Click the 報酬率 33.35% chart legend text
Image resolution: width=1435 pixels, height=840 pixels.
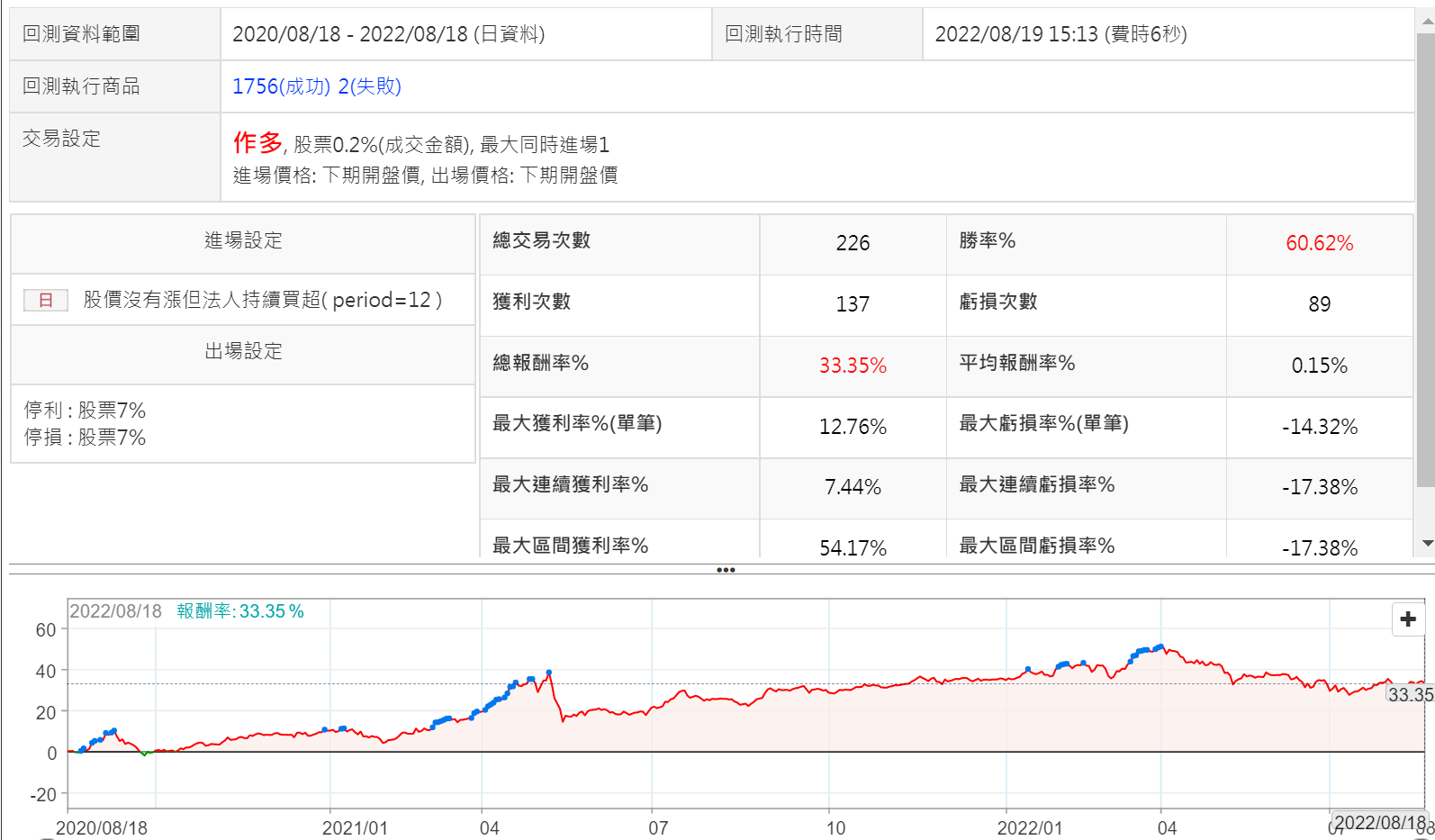point(240,611)
